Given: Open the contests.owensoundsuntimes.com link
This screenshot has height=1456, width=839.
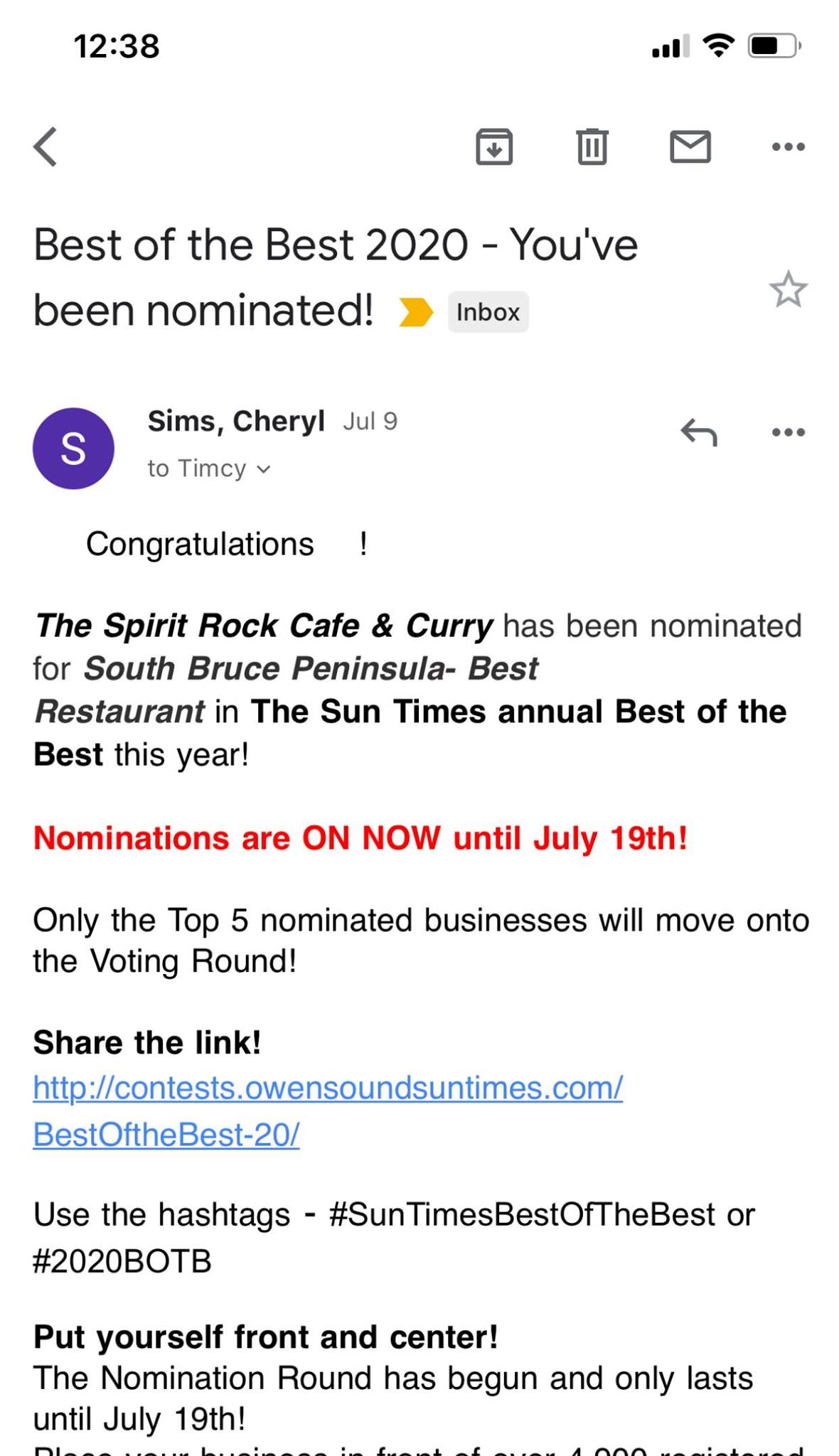Looking at the screenshot, I should pyautogui.click(x=328, y=1088).
